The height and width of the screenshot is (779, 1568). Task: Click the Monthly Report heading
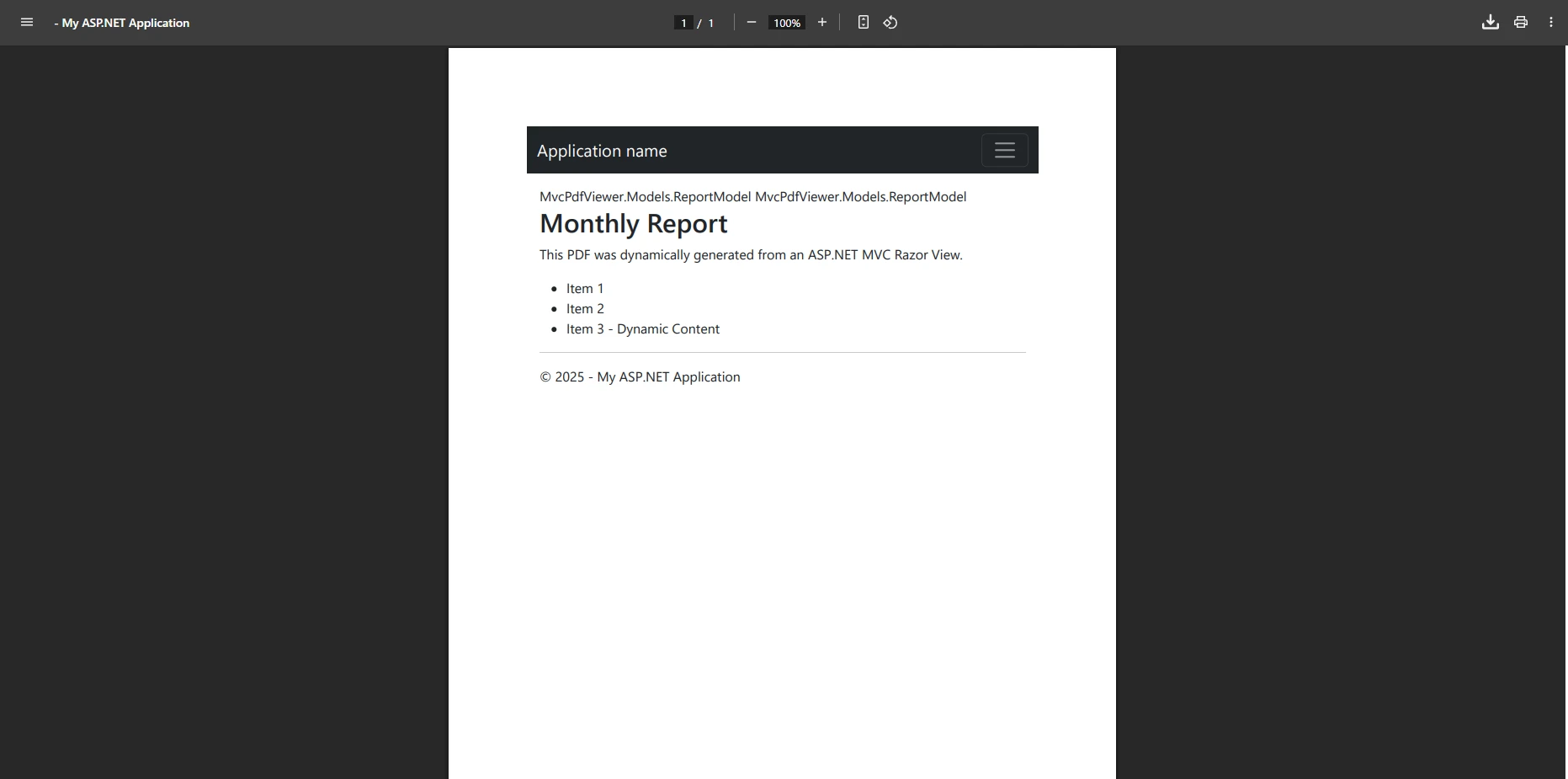(633, 224)
